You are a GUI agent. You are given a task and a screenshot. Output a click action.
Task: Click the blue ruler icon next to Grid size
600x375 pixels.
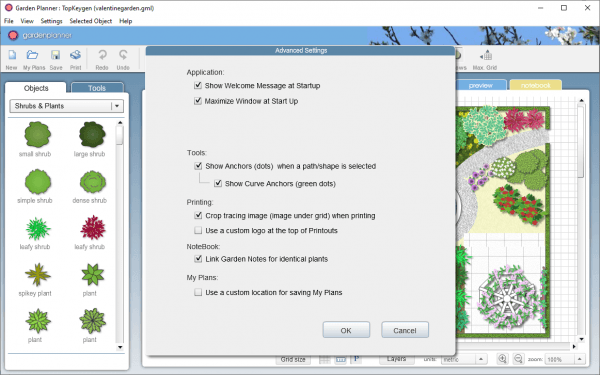[x=341, y=359]
